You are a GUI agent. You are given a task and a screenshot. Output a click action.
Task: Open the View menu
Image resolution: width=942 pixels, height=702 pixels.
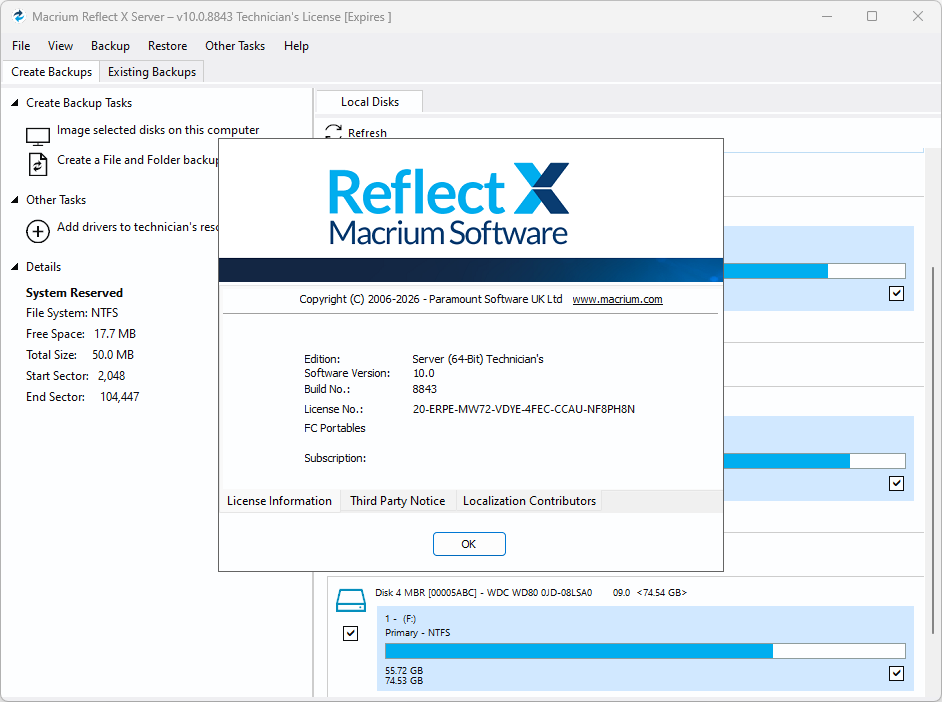pyautogui.click(x=60, y=46)
